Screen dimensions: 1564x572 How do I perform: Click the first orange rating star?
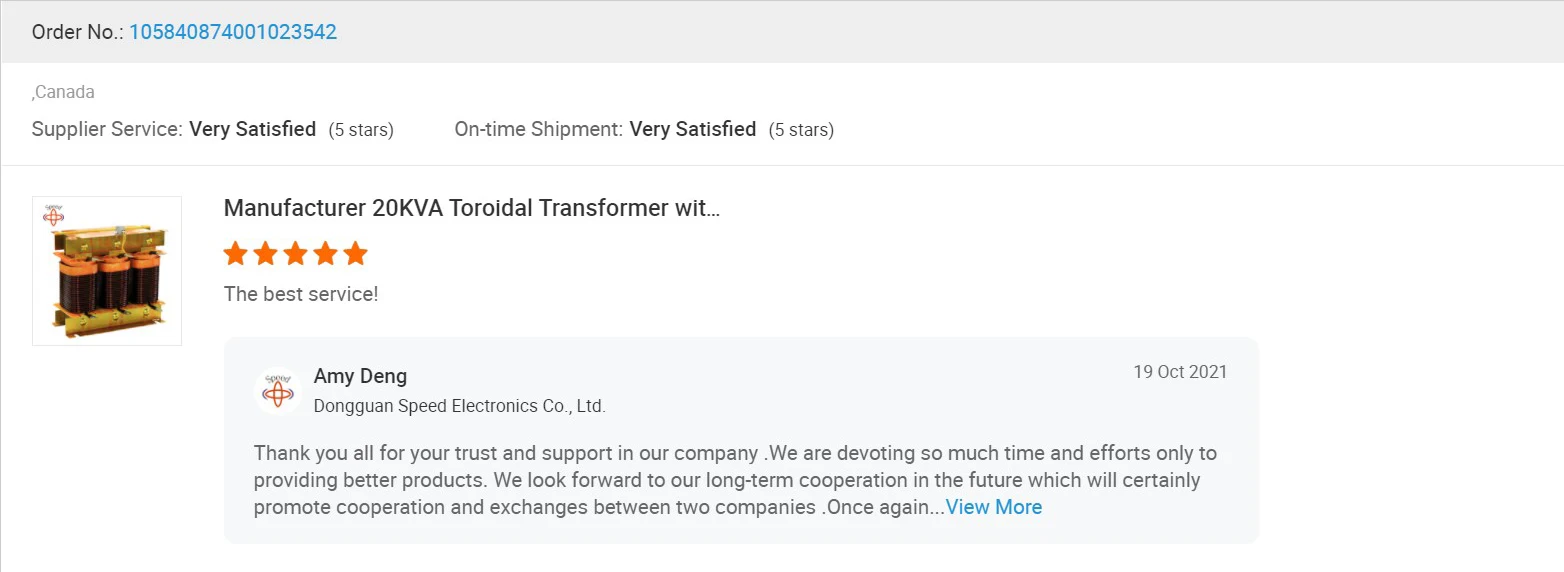(236, 253)
